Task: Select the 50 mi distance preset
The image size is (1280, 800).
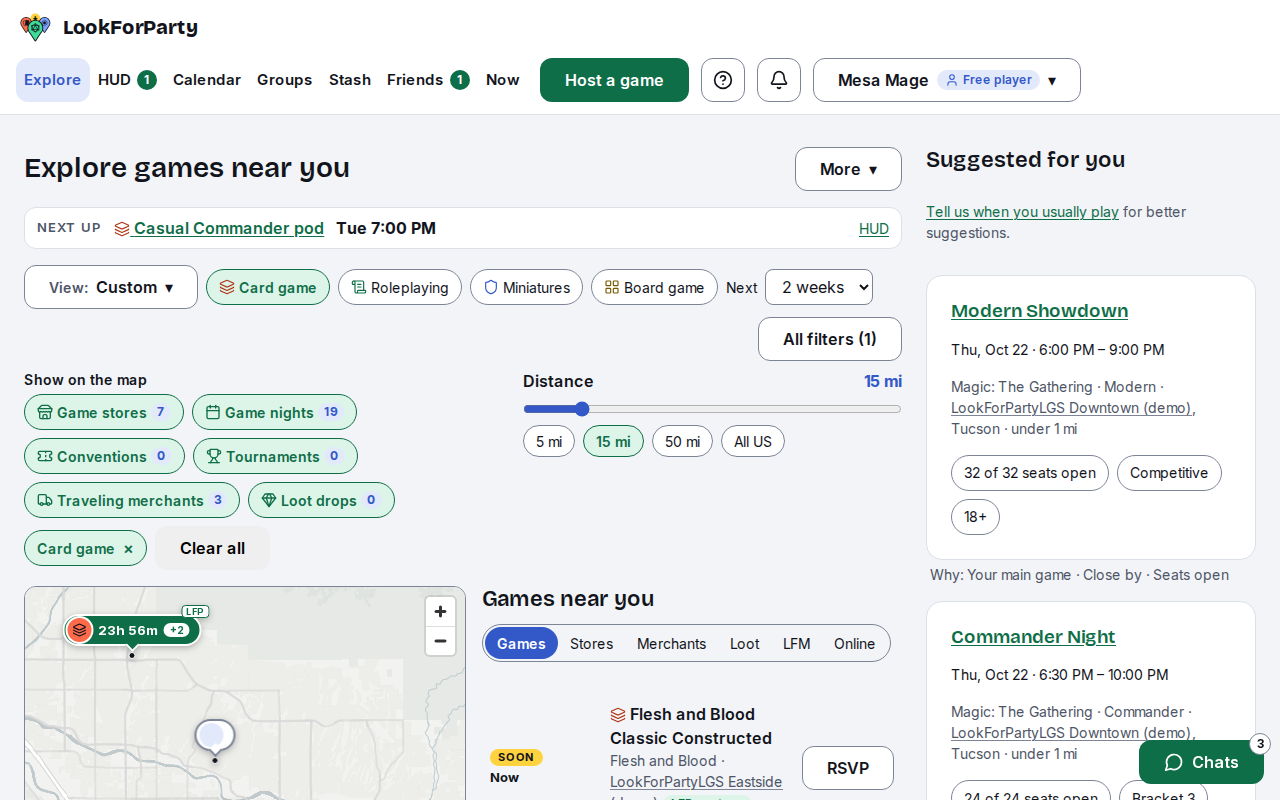Action: [682, 441]
